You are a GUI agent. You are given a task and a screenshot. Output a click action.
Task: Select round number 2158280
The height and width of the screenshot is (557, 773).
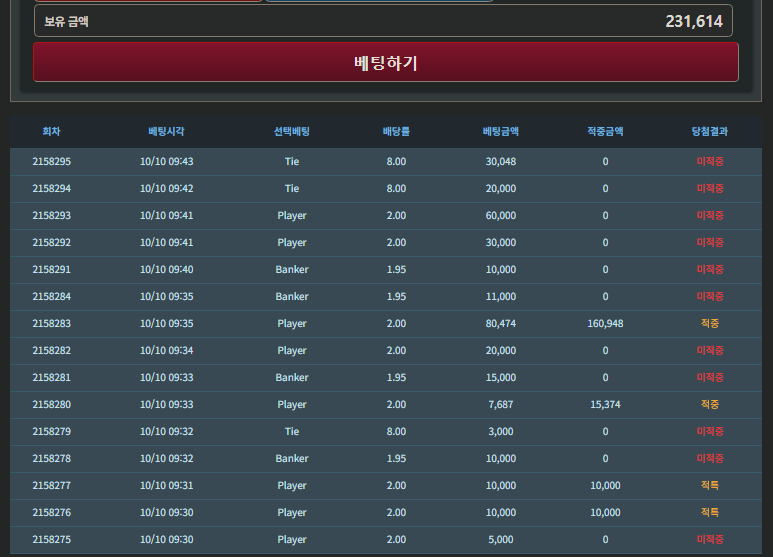pyautogui.click(x=52, y=405)
